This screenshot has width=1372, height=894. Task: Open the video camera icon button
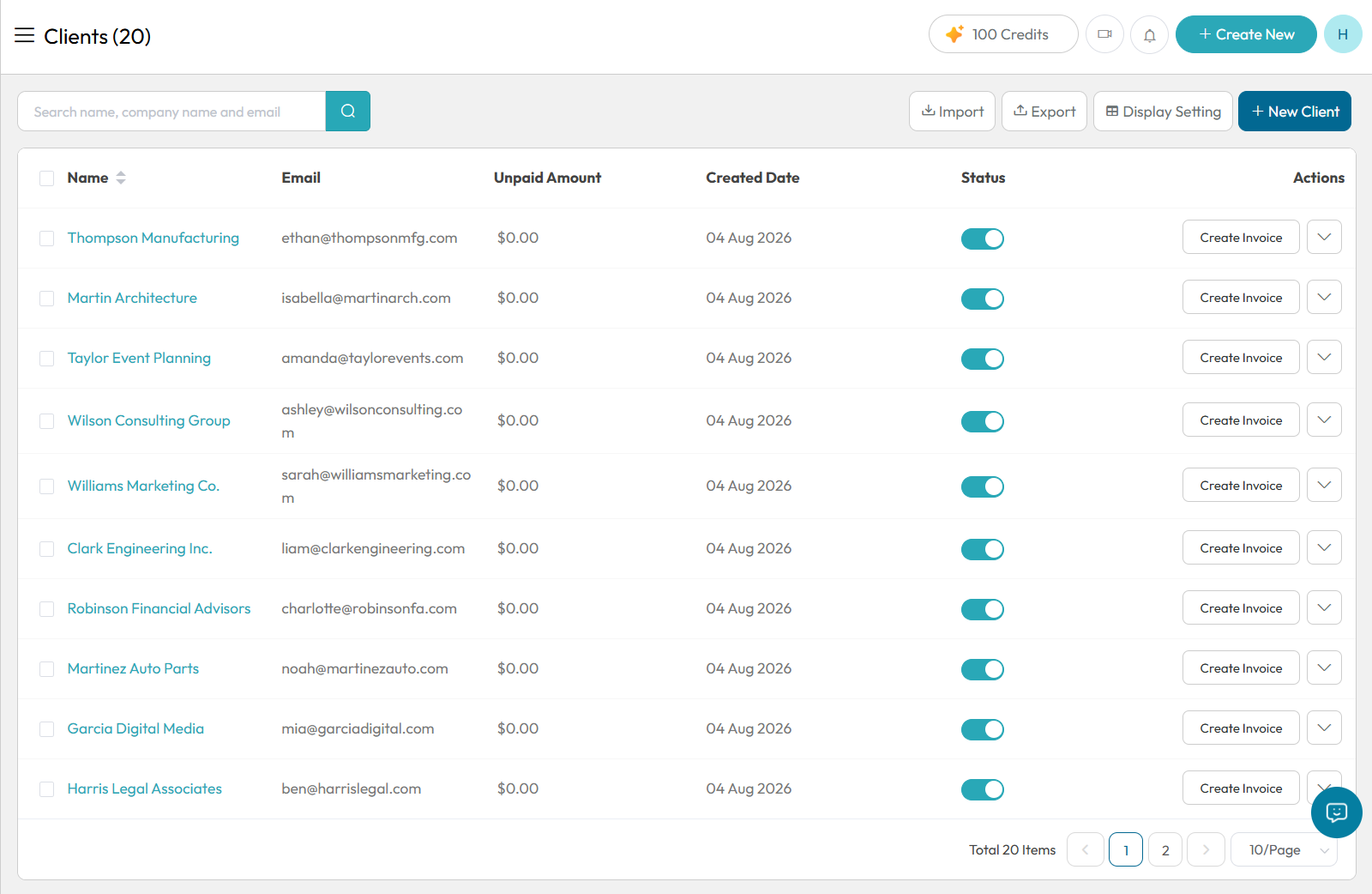[1104, 34]
